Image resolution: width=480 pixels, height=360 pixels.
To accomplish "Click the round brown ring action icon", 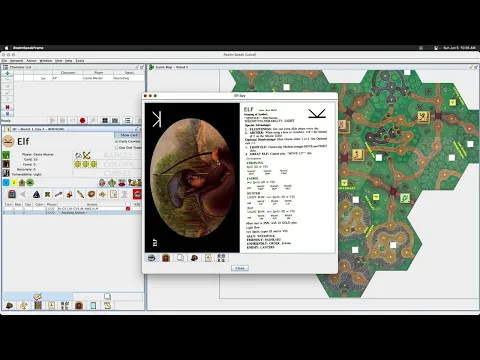I will point(91,194).
